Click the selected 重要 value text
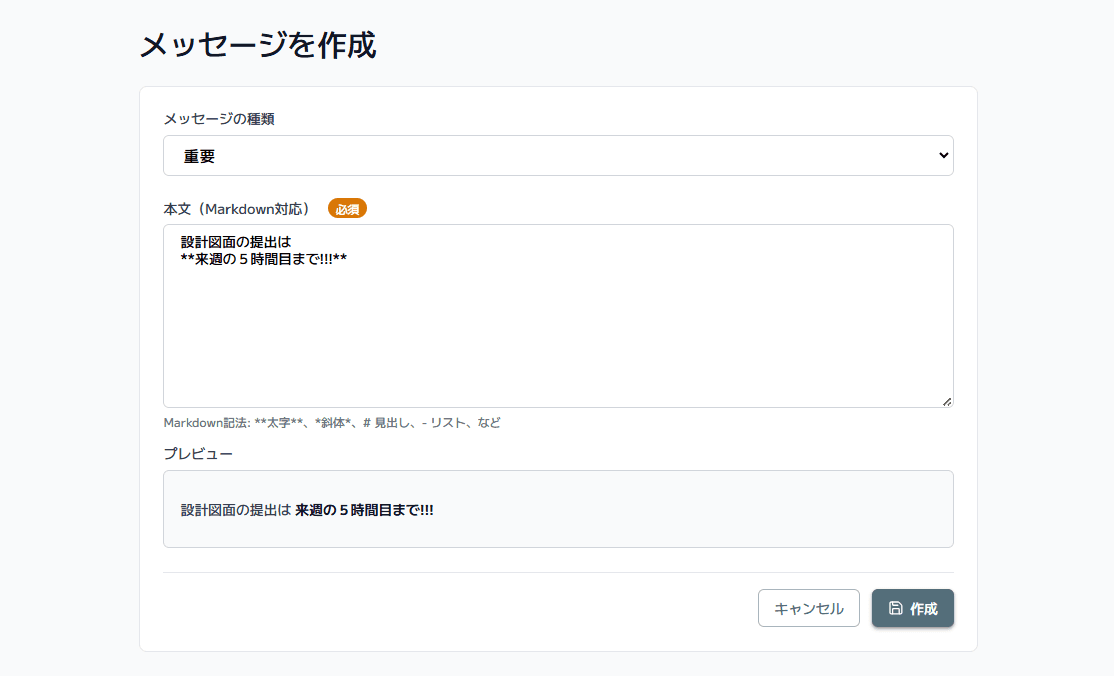This screenshot has width=1114, height=676. [200, 157]
